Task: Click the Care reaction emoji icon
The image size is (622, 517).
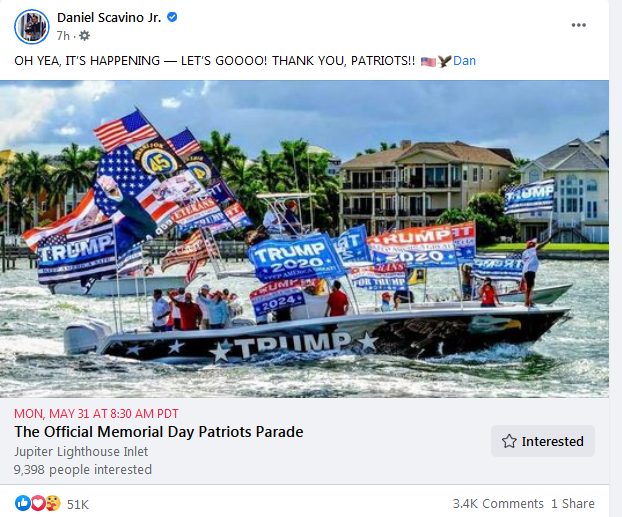Action: 53,503
